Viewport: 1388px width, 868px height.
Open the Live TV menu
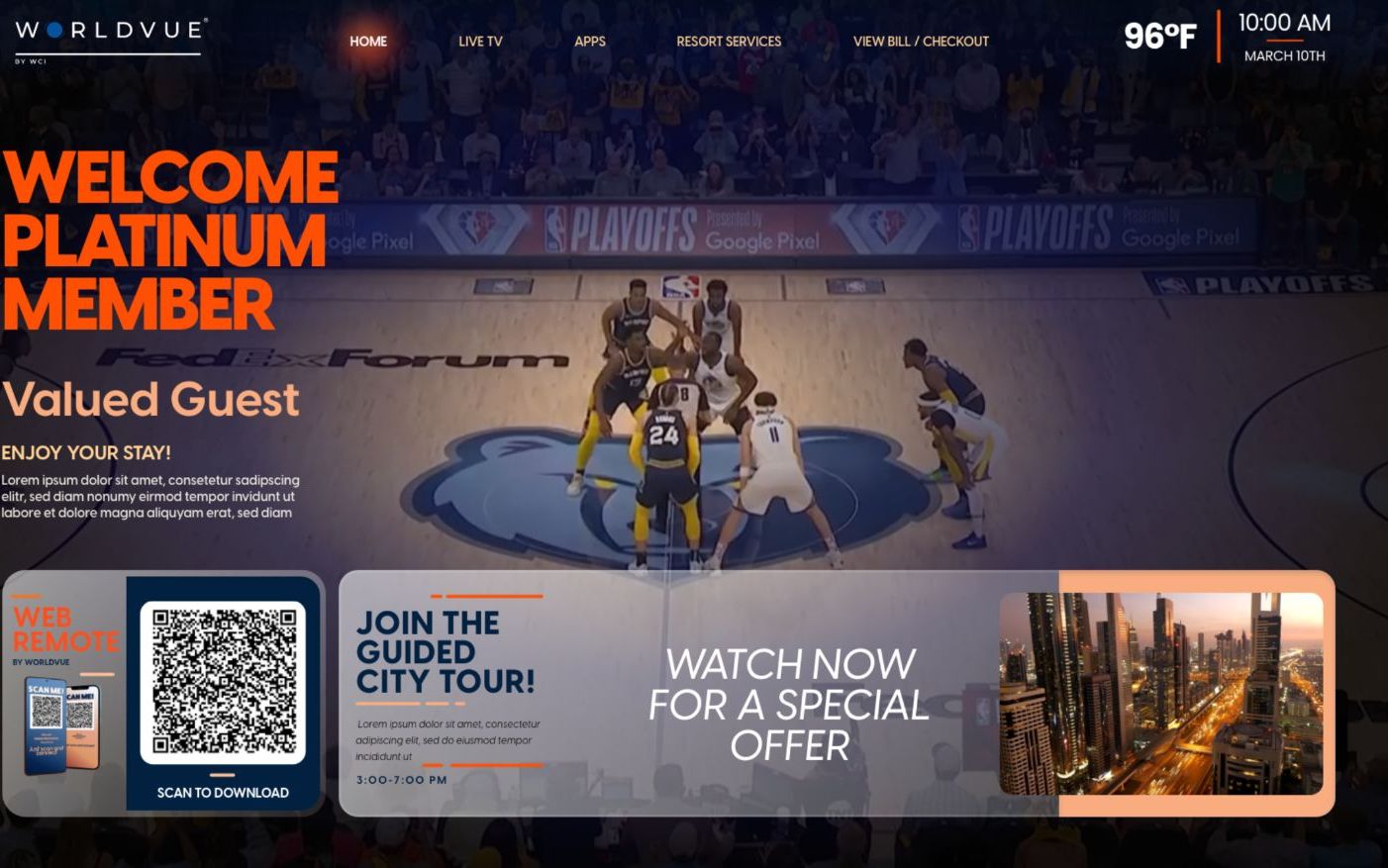480,42
